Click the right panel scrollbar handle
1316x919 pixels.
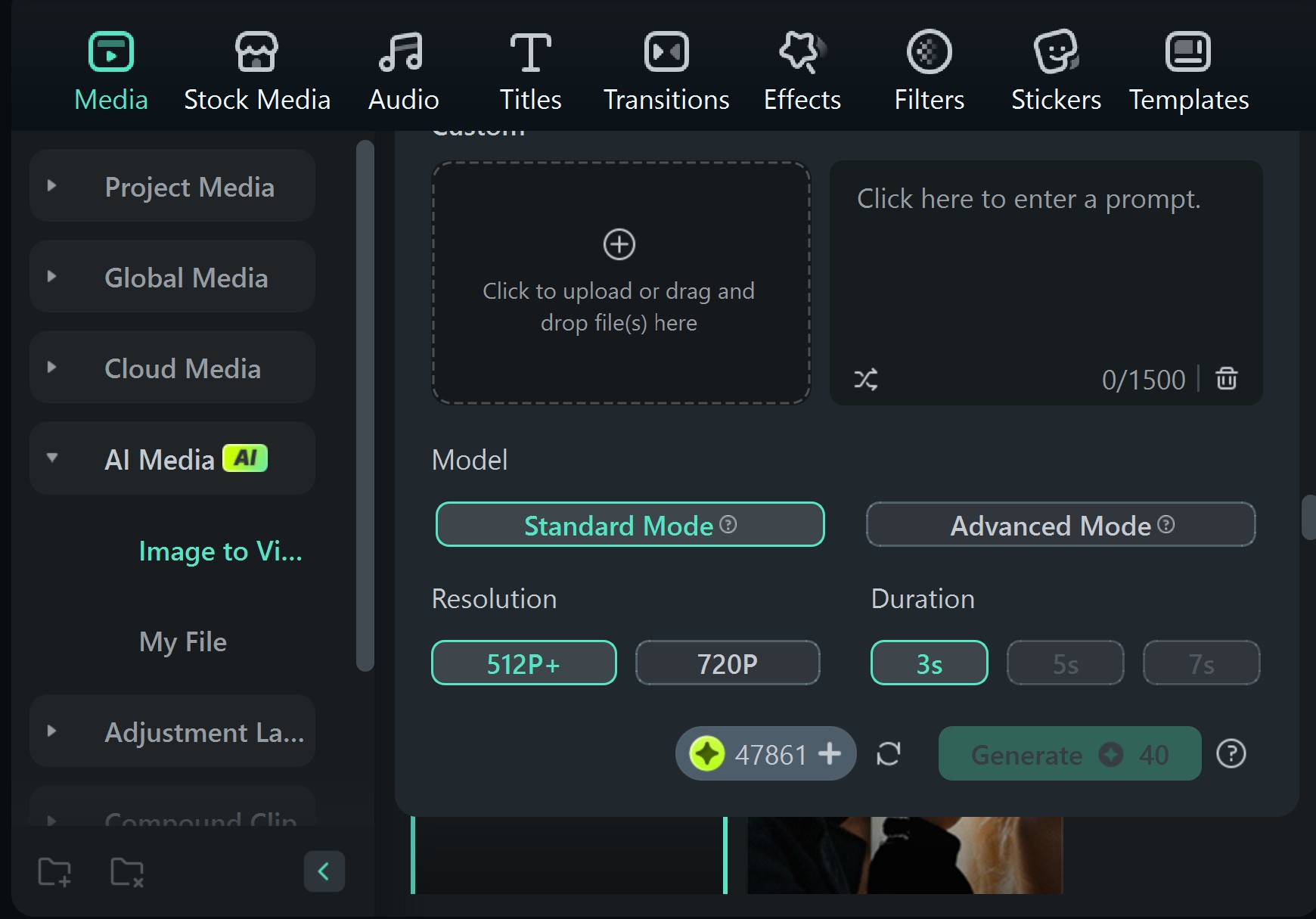(1308, 517)
